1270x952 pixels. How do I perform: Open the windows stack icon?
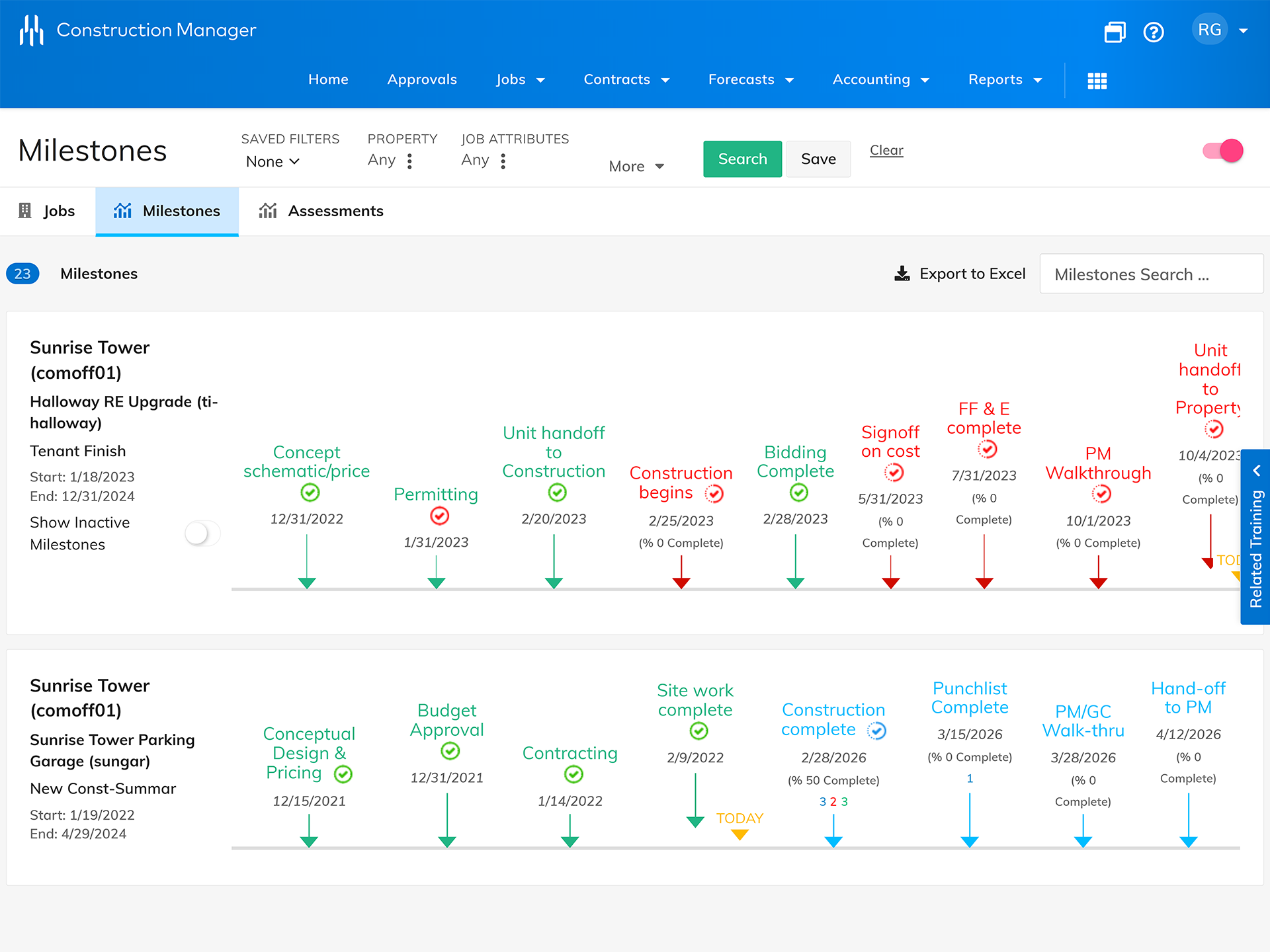(x=1115, y=32)
